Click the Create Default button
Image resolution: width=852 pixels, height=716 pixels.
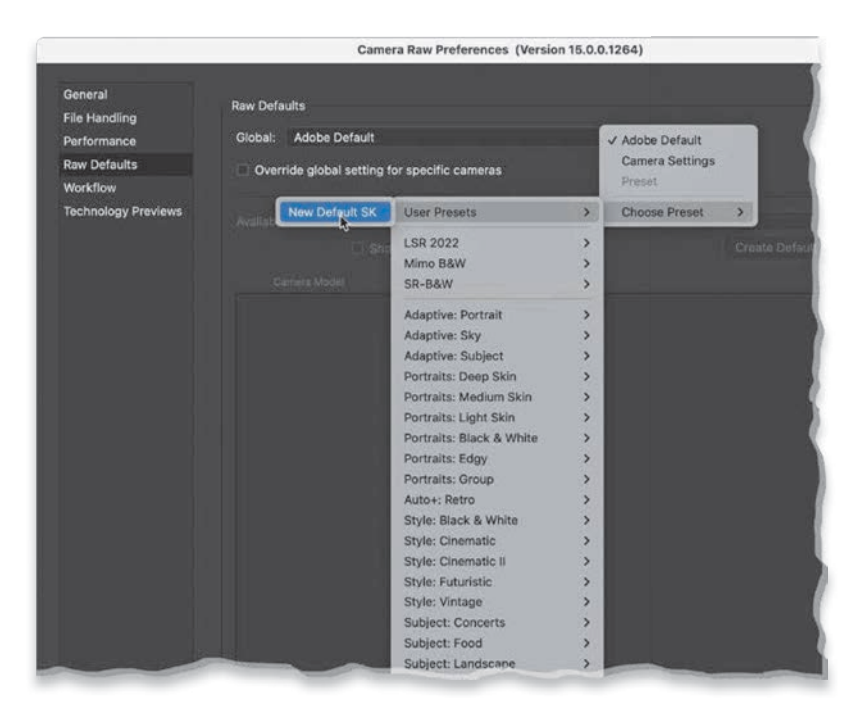tap(775, 248)
